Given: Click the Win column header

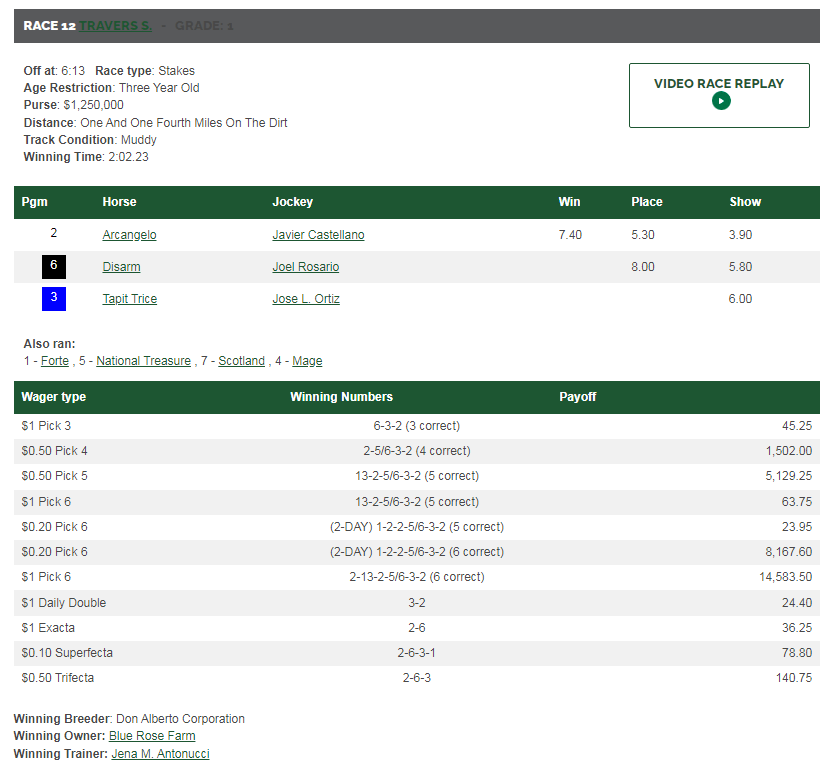Looking at the screenshot, I should coord(569,202).
